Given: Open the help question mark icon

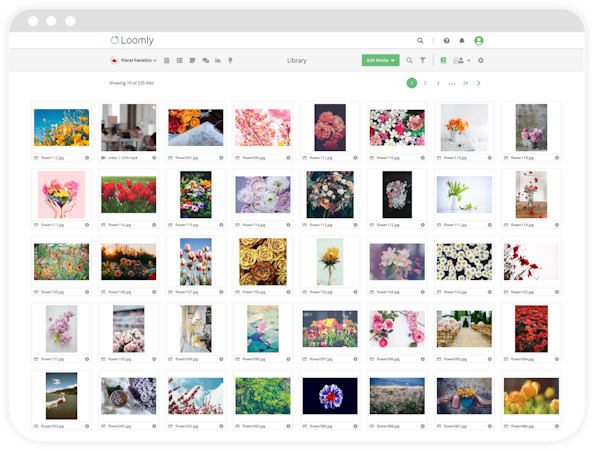Looking at the screenshot, I should coord(447,41).
